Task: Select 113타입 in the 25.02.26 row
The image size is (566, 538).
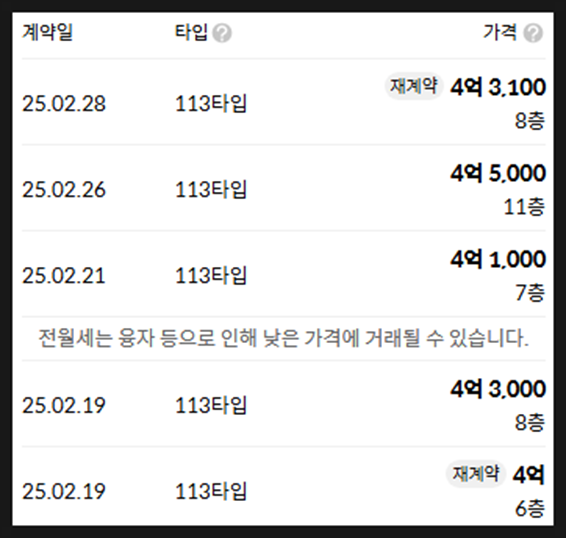Action: pyautogui.click(x=211, y=190)
